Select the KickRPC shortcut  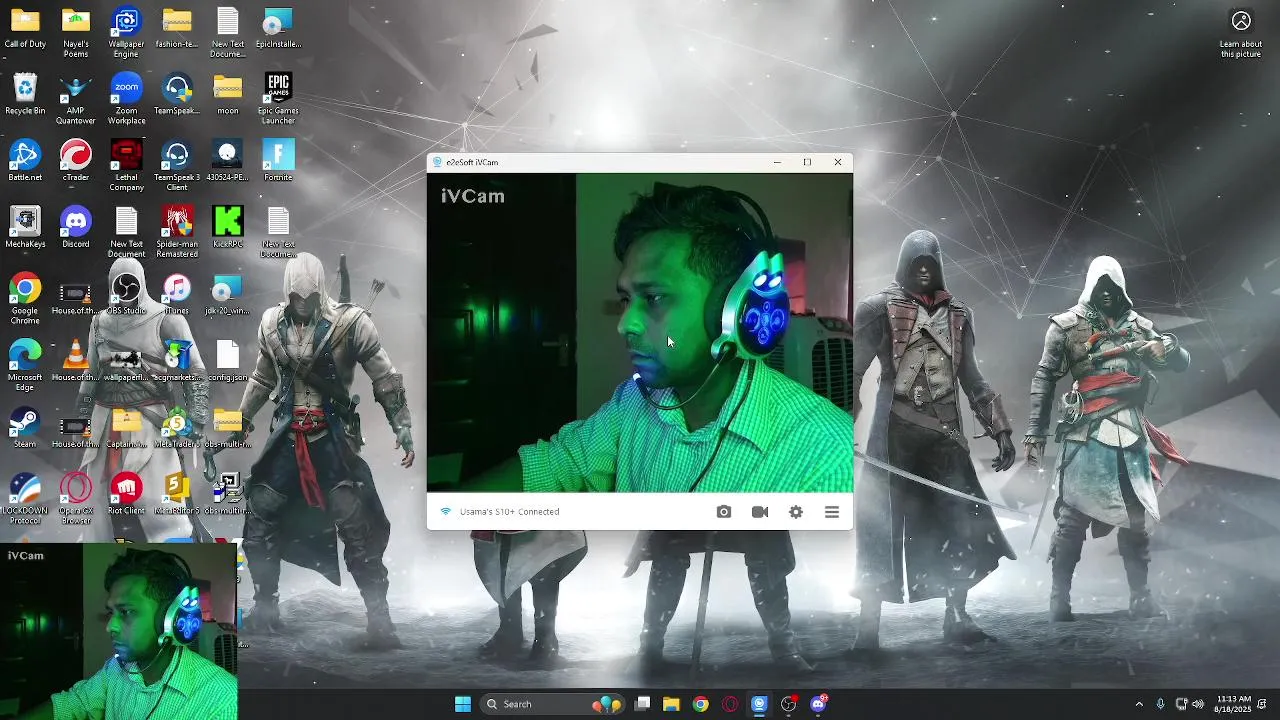click(228, 228)
